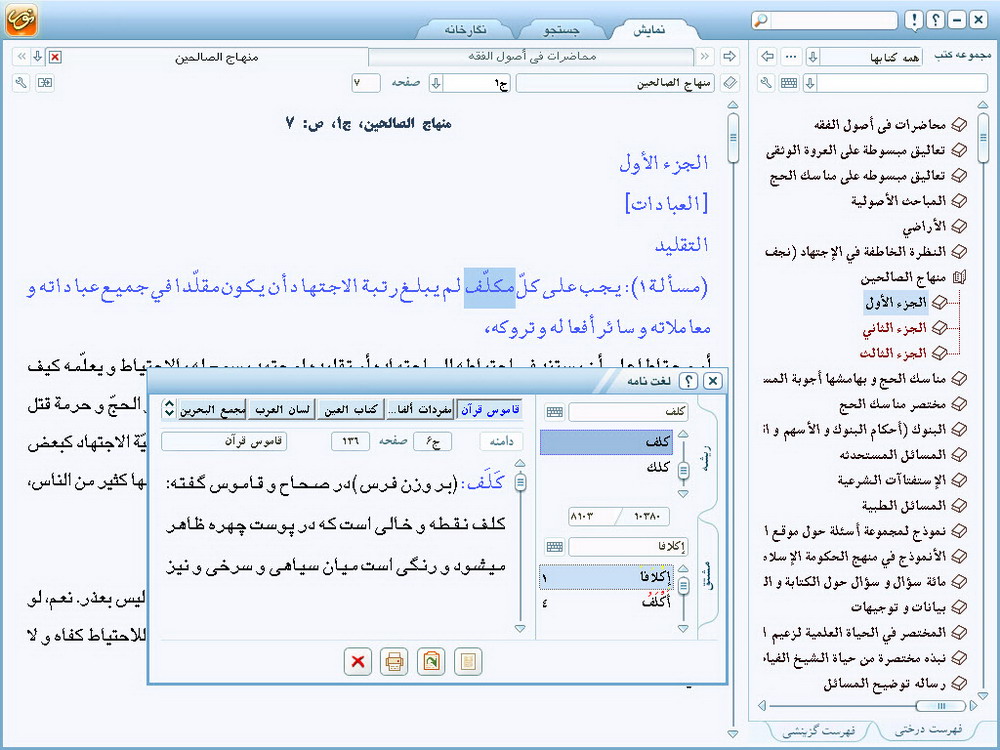Viewport: 1000px width, 750px height.
Task: Click the book icon beside رساله توضيح المسائل
Action: coord(959,684)
